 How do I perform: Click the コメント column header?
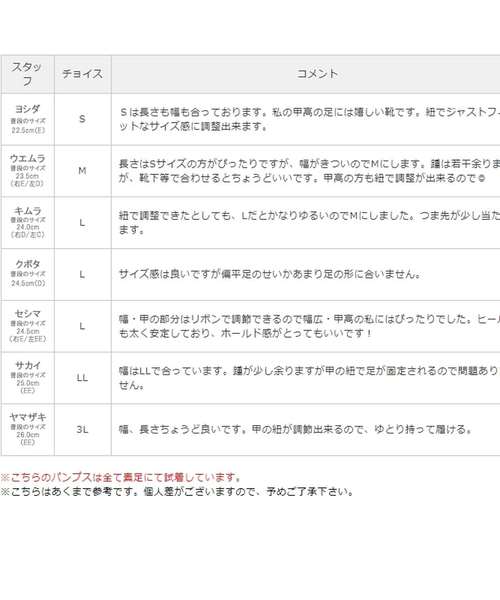click(x=317, y=74)
